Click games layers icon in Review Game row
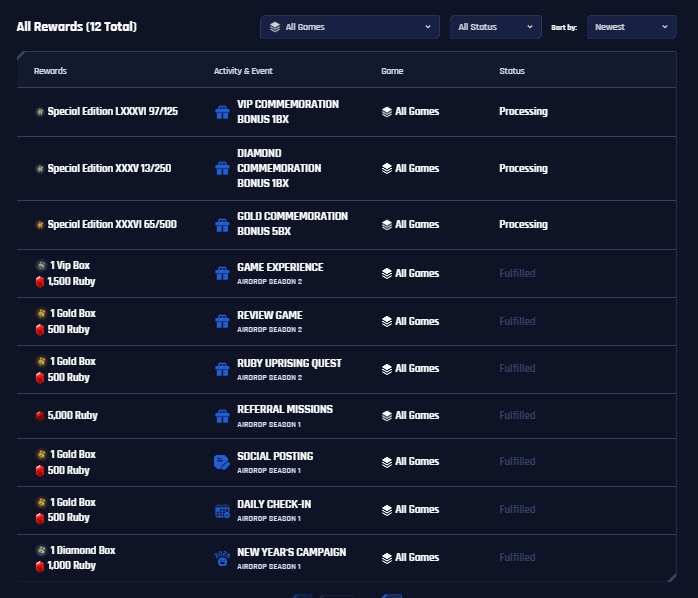 point(387,321)
